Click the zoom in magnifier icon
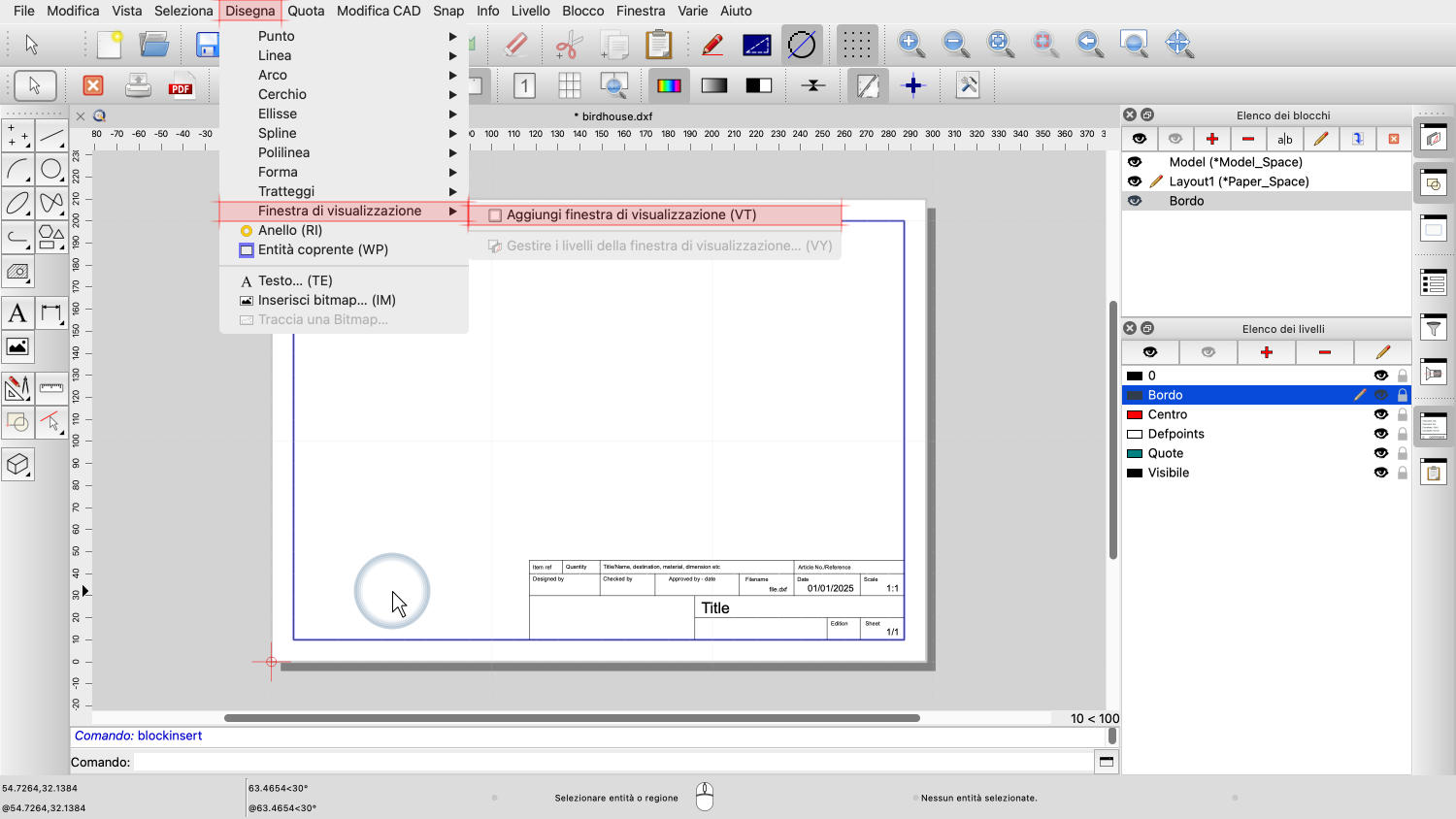1456x819 pixels. point(910,44)
